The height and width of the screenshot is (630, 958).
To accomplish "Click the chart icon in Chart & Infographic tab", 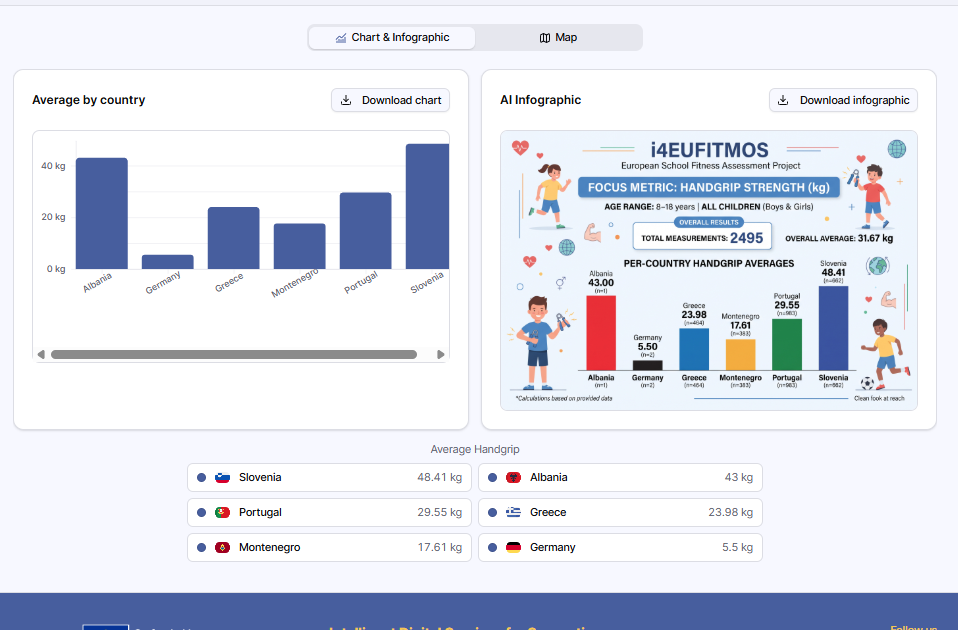I will 341,38.
